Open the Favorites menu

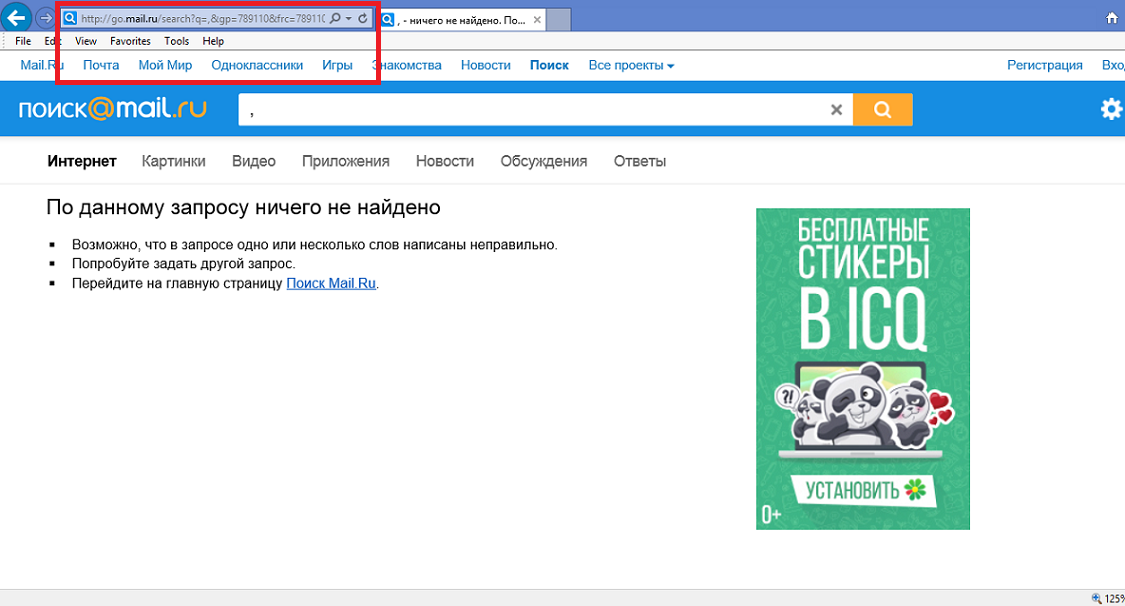(x=130, y=41)
